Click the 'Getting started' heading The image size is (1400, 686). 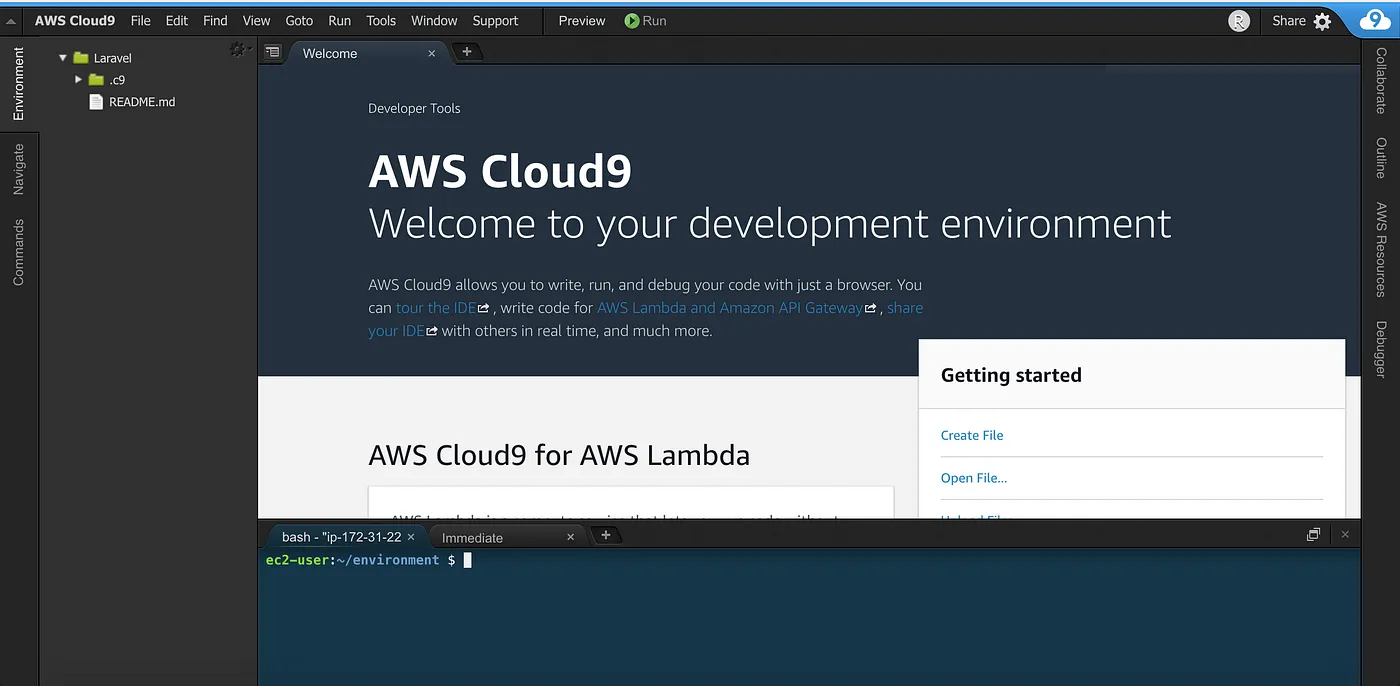tap(1011, 375)
